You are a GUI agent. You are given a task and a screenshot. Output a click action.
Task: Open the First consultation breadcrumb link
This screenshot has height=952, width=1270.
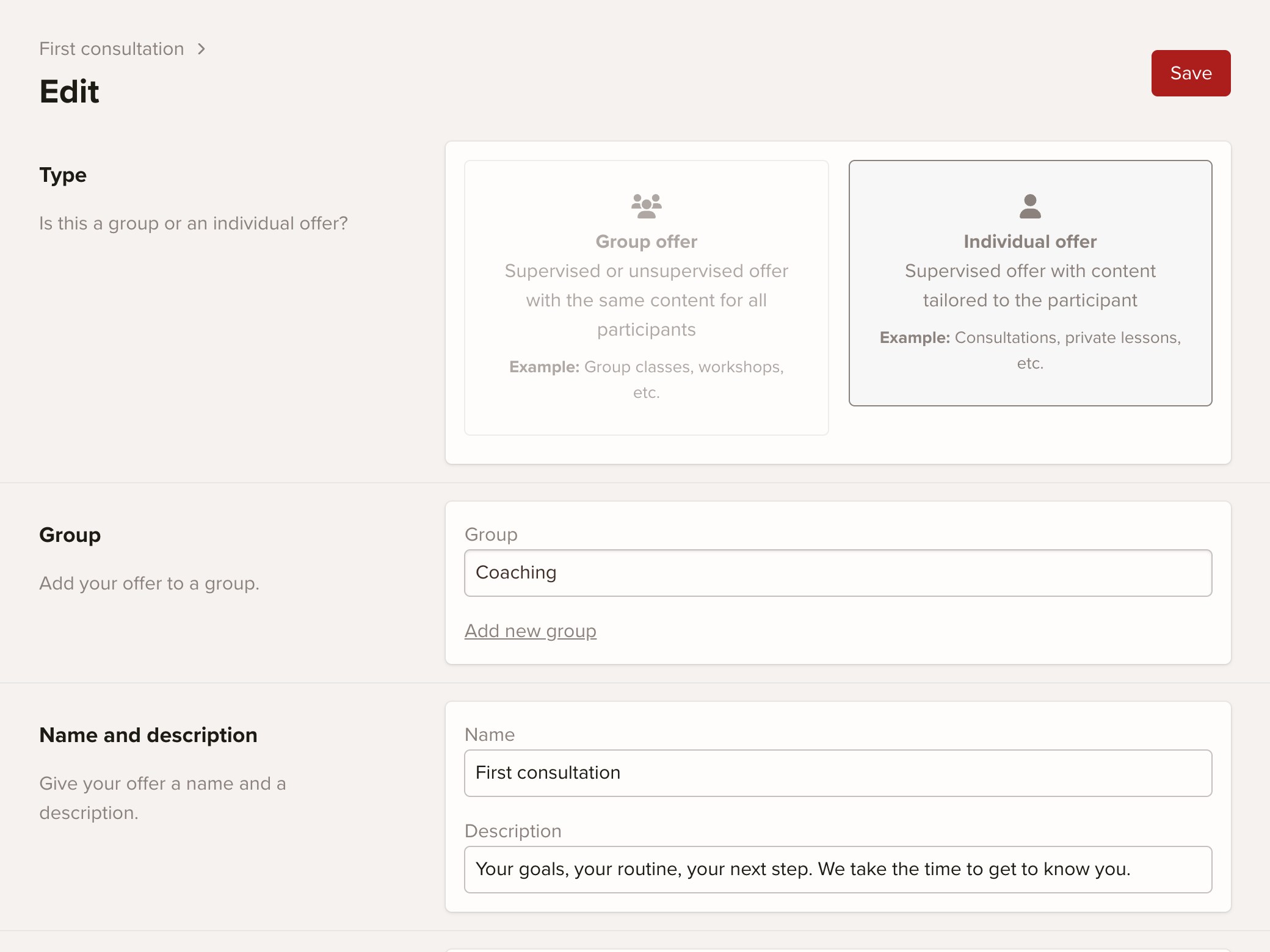[x=112, y=49]
